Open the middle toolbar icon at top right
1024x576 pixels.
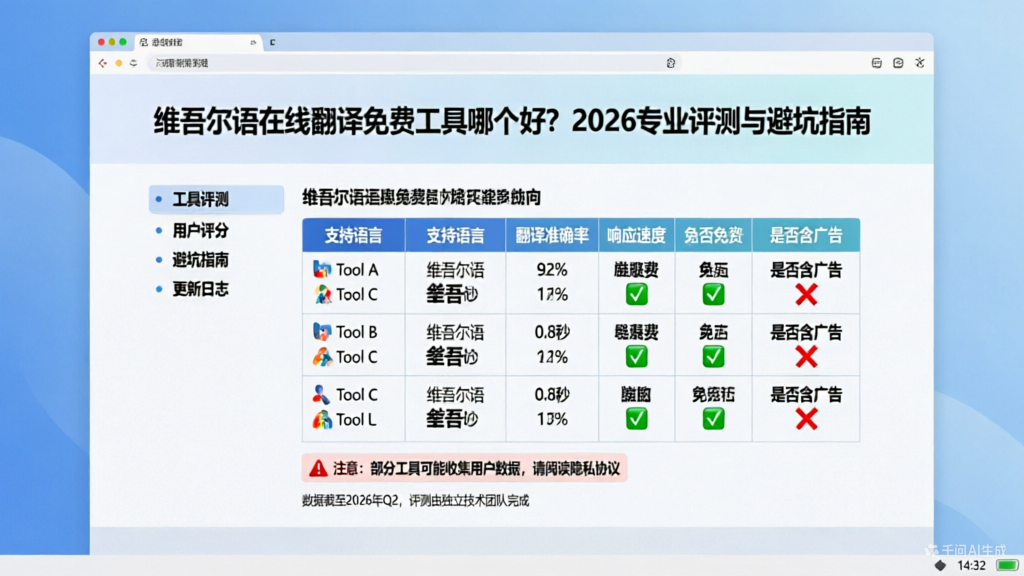898,63
